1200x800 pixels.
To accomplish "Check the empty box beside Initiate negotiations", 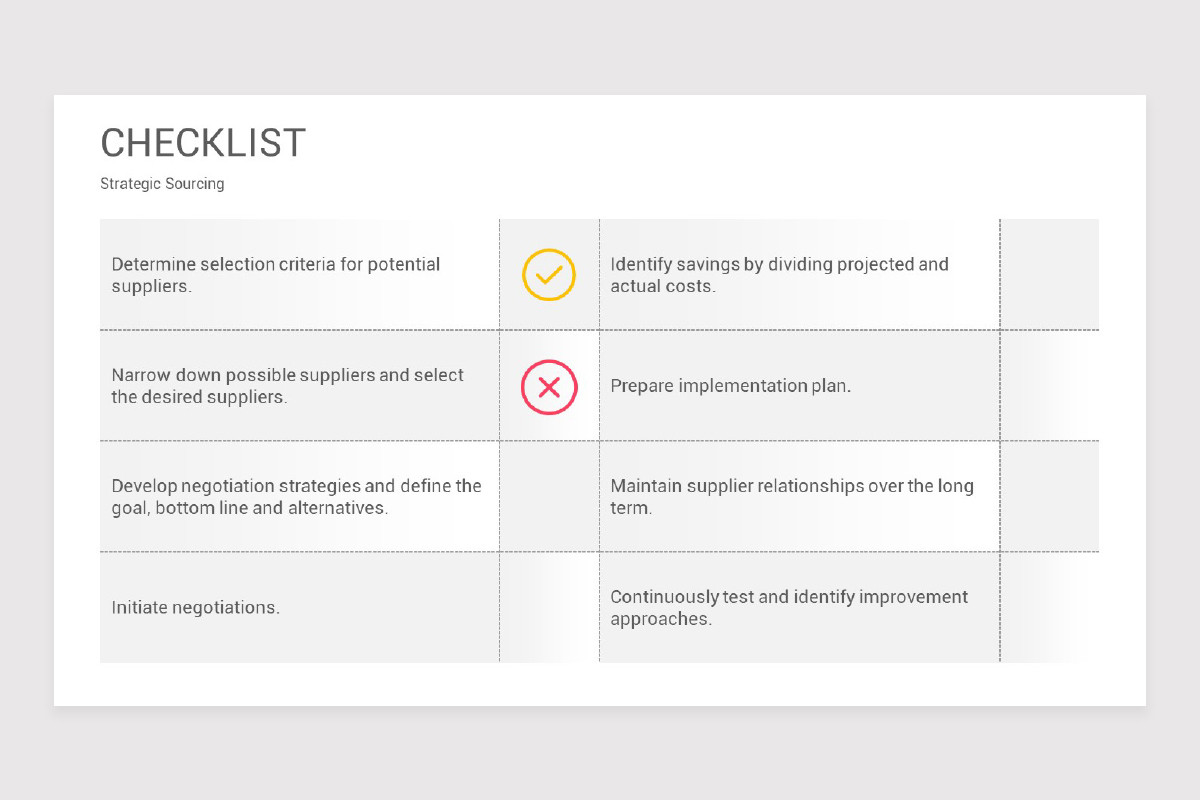I will tap(549, 608).
